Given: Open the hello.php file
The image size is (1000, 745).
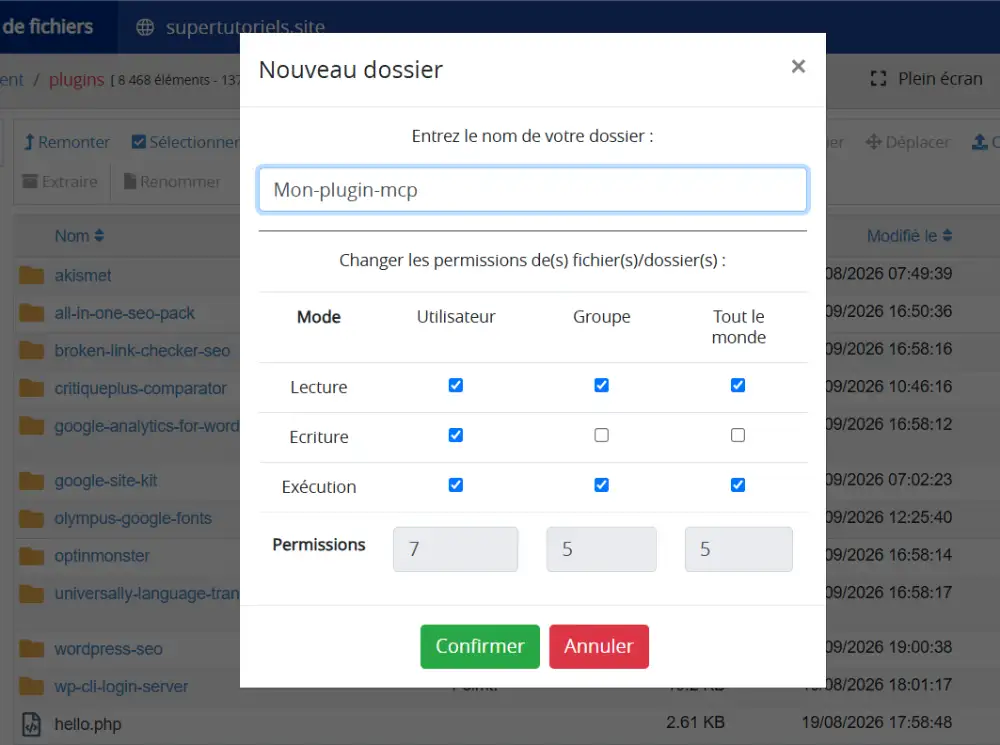Looking at the screenshot, I should [x=88, y=725].
